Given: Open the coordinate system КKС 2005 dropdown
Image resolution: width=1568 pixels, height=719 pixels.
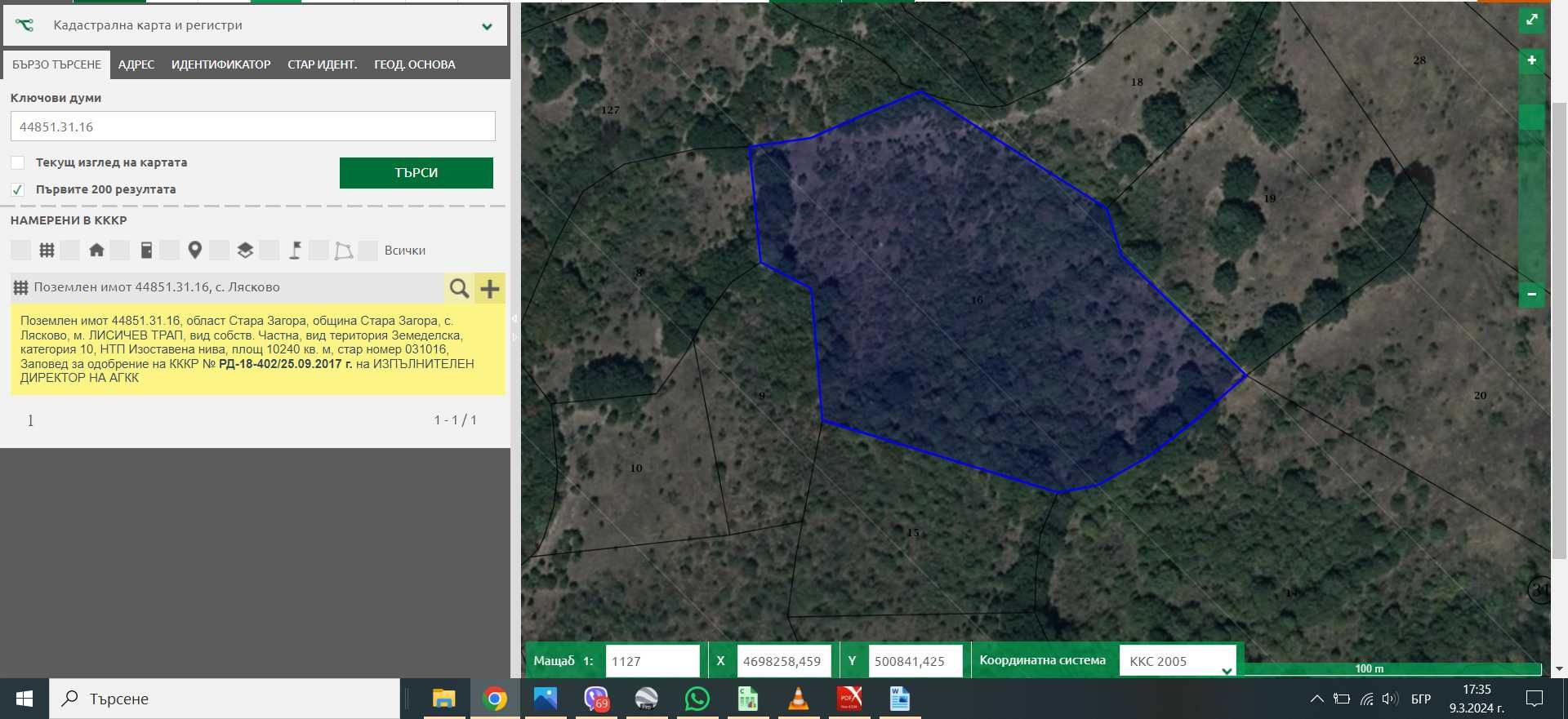Looking at the screenshot, I should coord(1178,661).
